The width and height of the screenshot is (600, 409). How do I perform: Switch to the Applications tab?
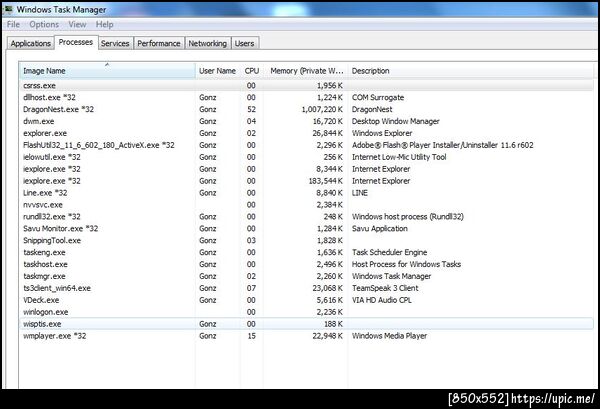pyautogui.click(x=31, y=43)
